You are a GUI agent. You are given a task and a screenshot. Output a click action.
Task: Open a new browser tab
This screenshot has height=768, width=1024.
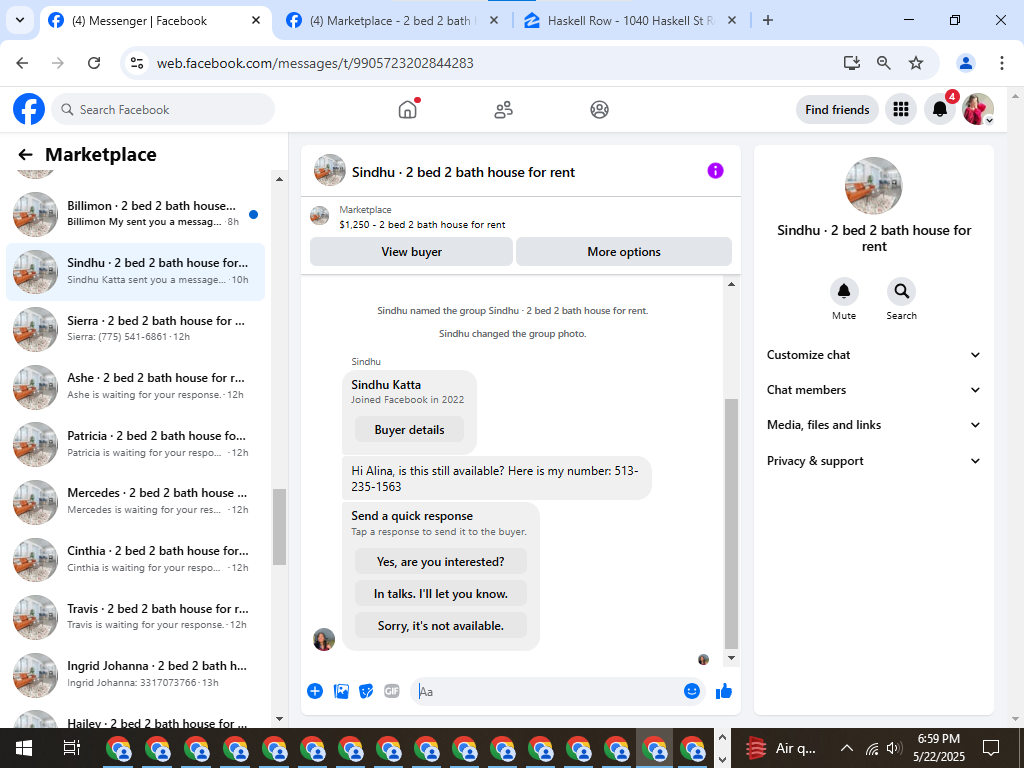point(768,20)
